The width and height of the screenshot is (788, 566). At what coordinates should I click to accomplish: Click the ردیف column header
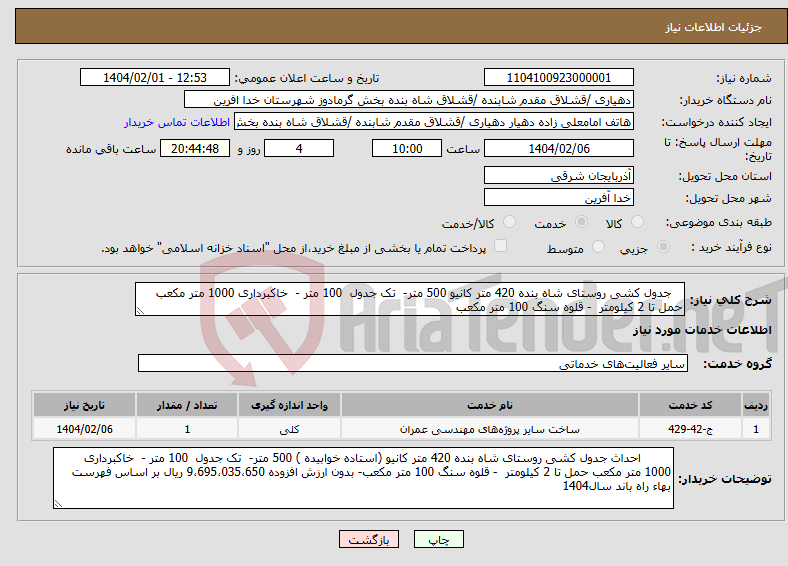point(756,405)
